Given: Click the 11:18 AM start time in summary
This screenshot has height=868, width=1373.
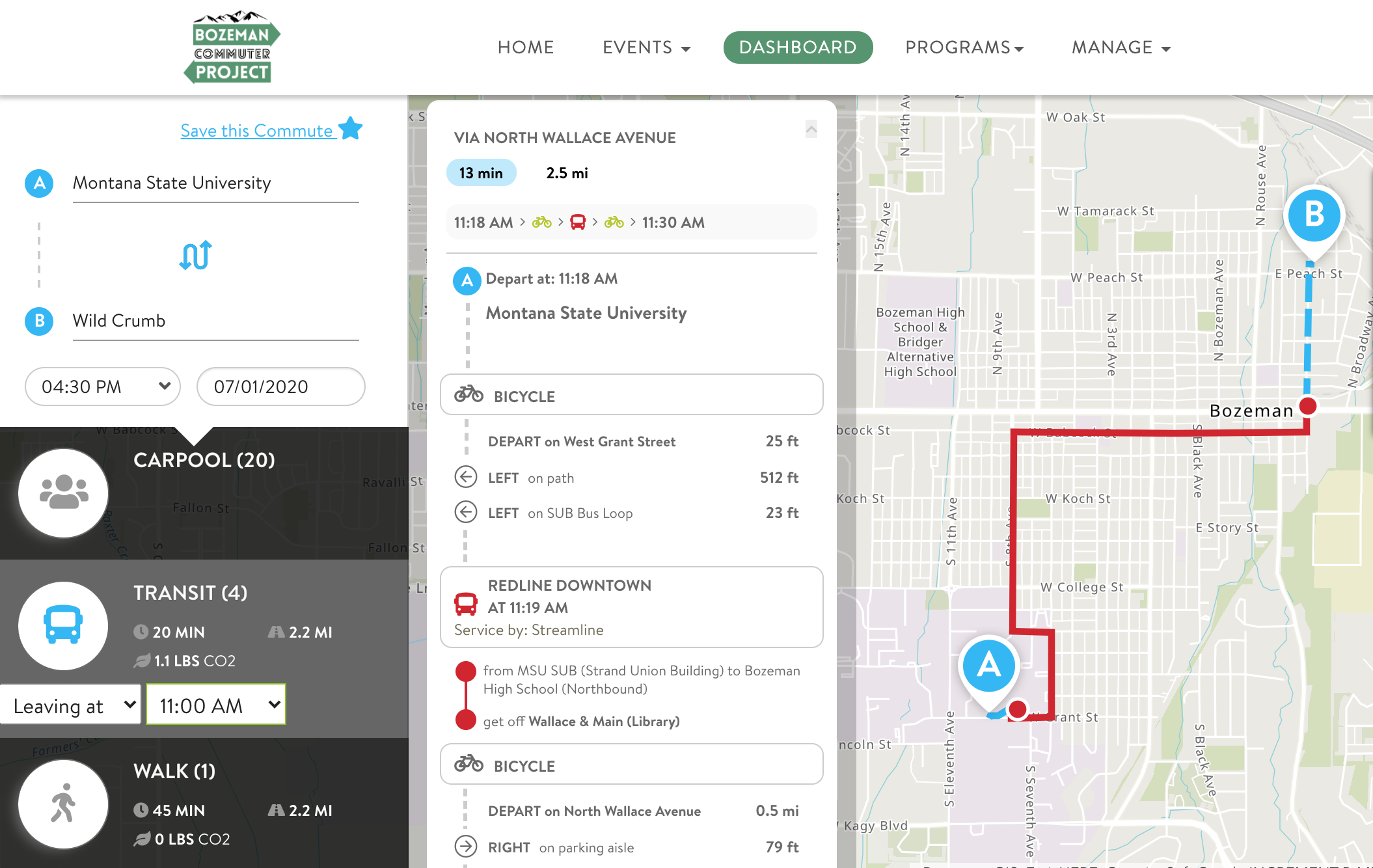Looking at the screenshot, I should pyautogui.click(x=483, y=223).
